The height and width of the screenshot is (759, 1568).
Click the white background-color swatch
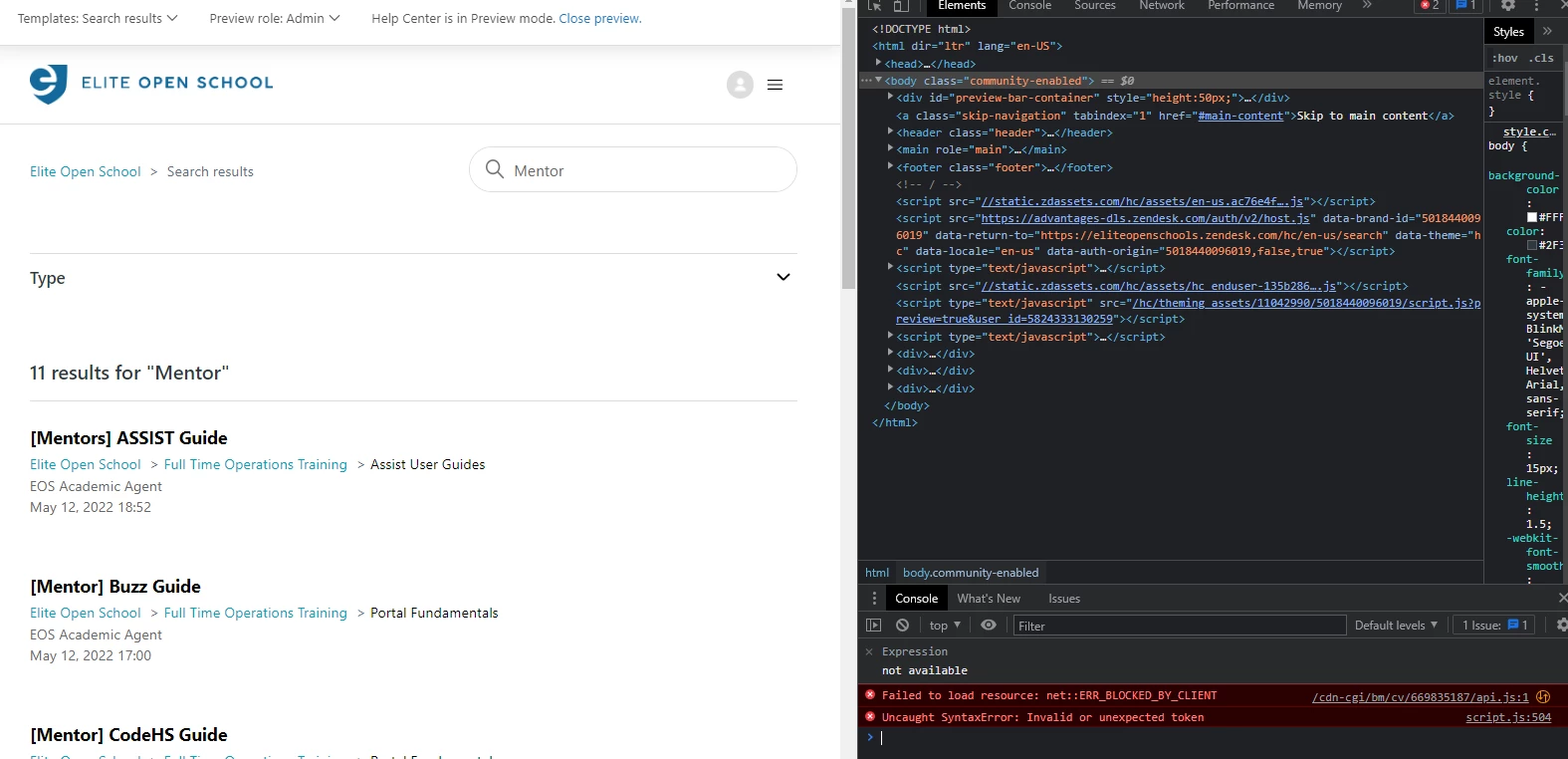click(1532, 217)
